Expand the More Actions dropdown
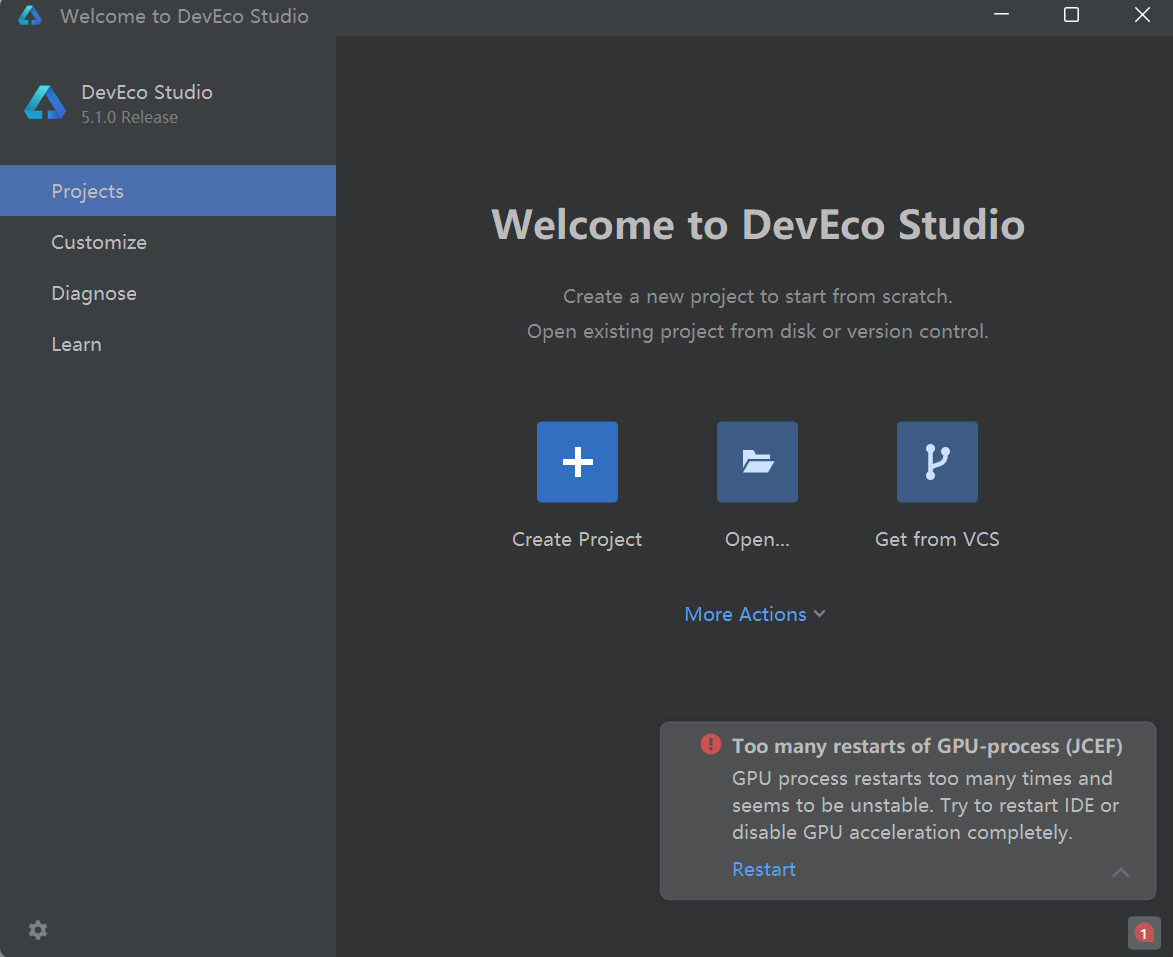This screenshot has height=957, width=1173. pos(755,614)
